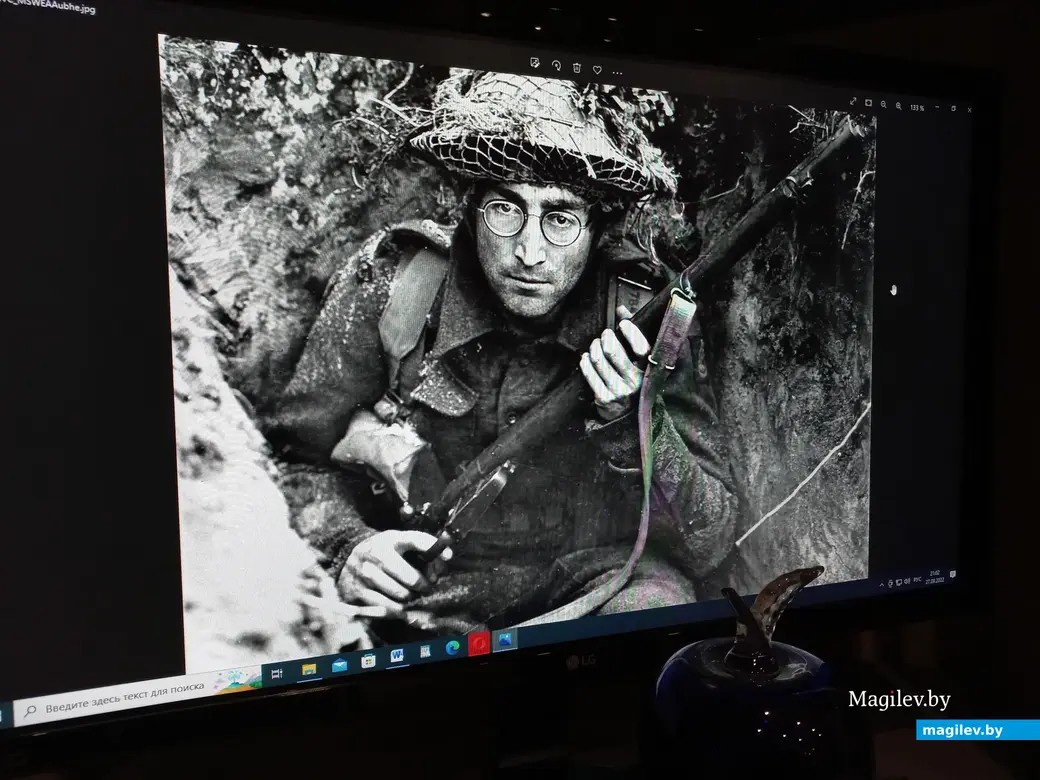Open the Edit image tool in Photos
The height and width of the screenshot is (780, 1040).
pos(536,63)
